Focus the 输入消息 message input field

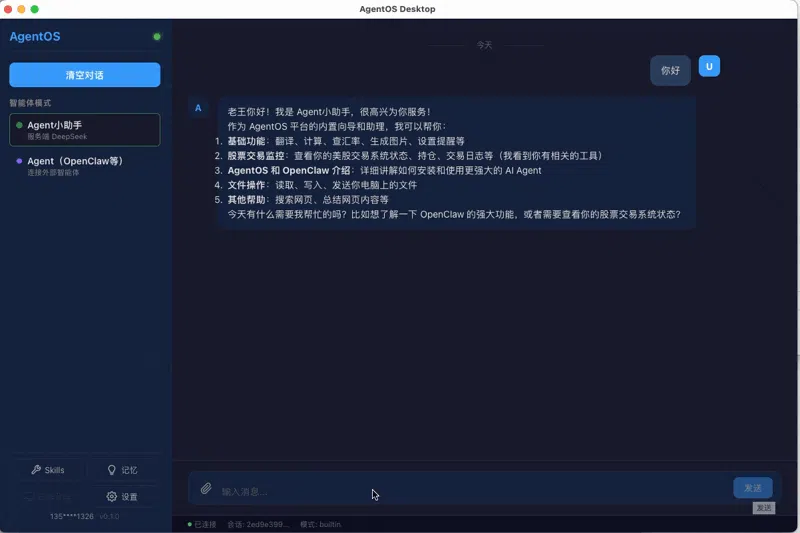coord(474,491)
